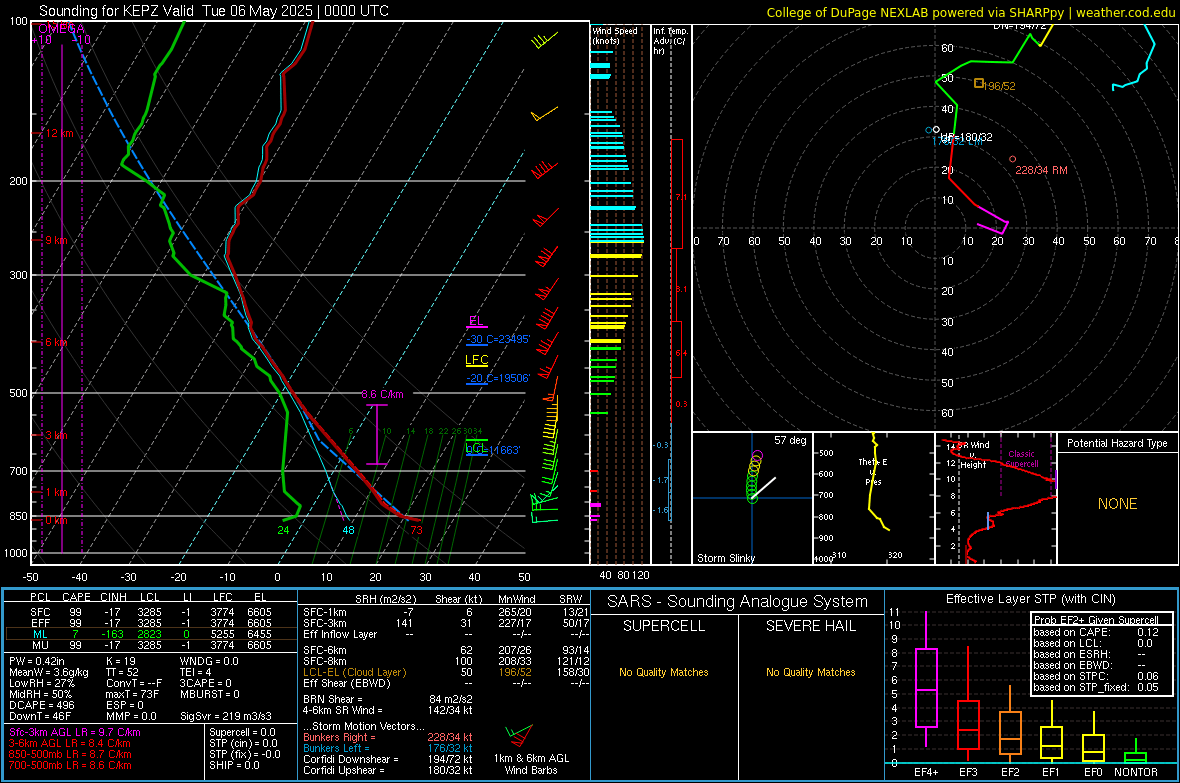The height and width of the screenshot is (783, 1180).
Task: Click the 850-500mb LR value line
Action: pyautogui.click(x=70, y=754)
